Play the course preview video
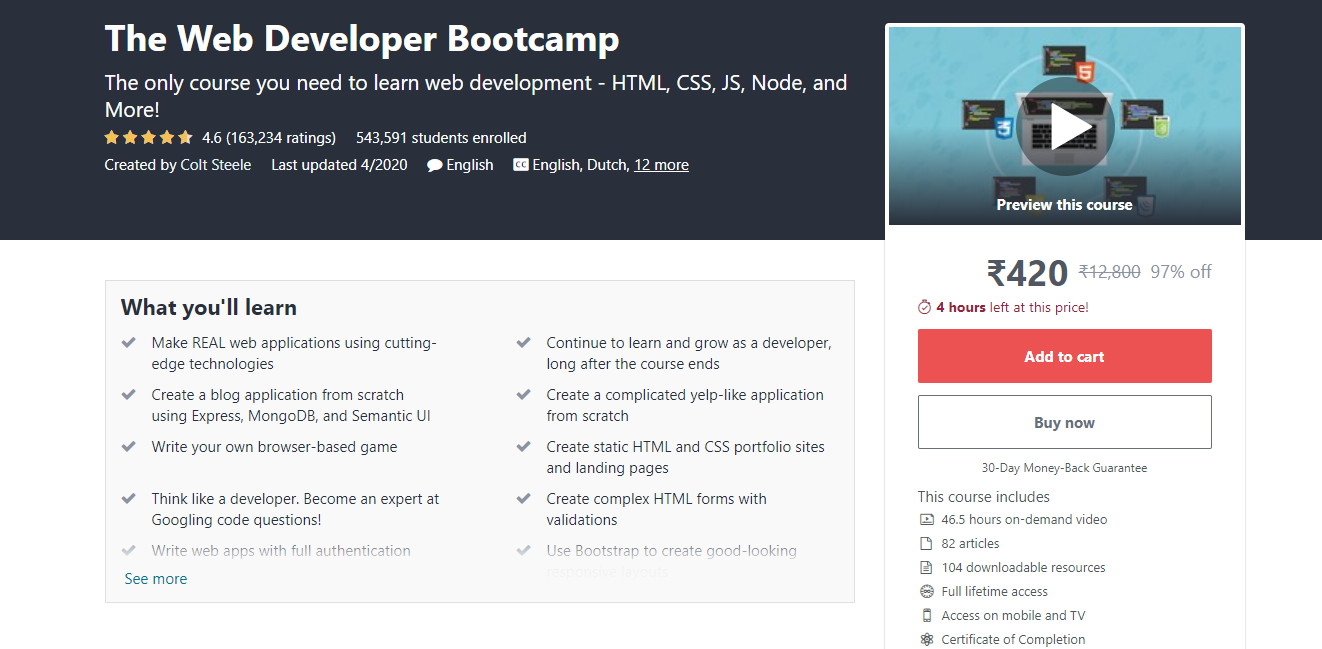This screenshot has height=649, width=1322. pos(1065,126)
